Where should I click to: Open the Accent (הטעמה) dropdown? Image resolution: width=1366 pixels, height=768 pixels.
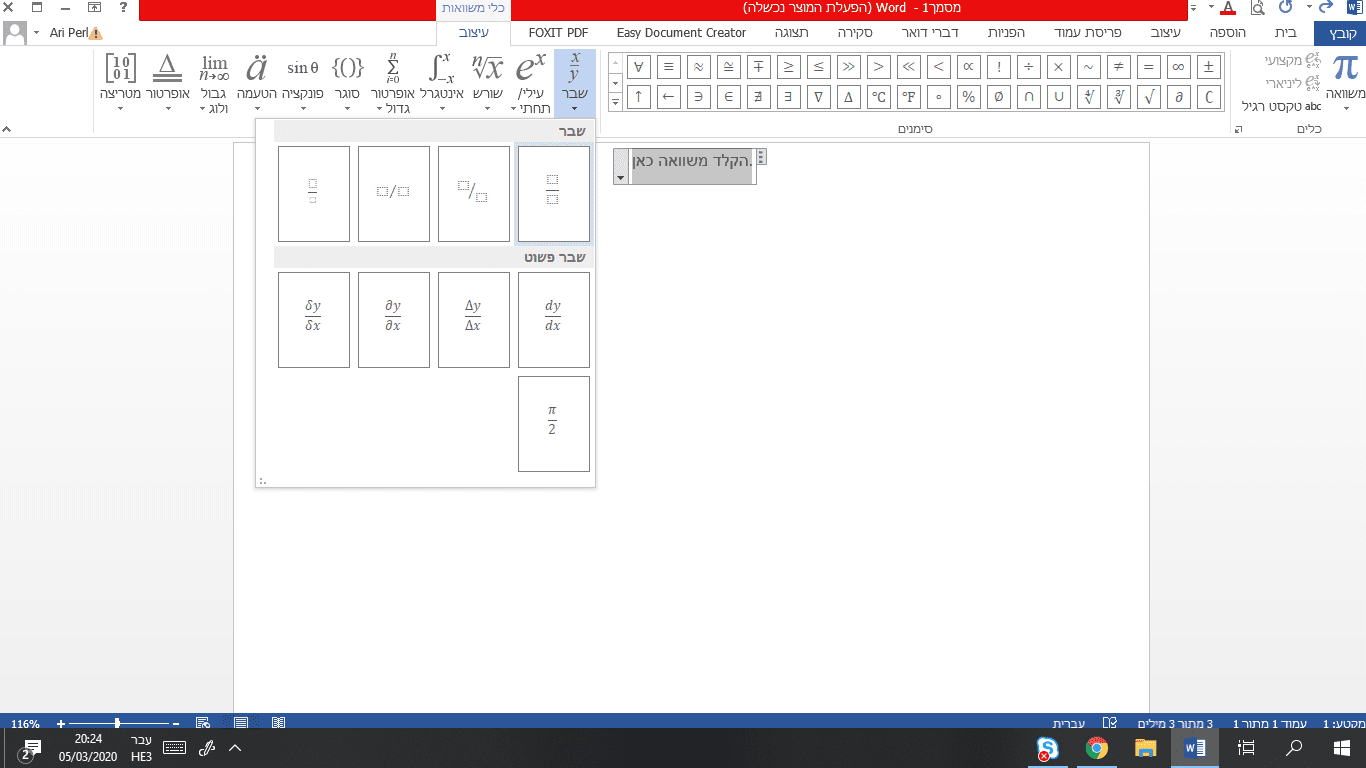(x=257, y=83)
